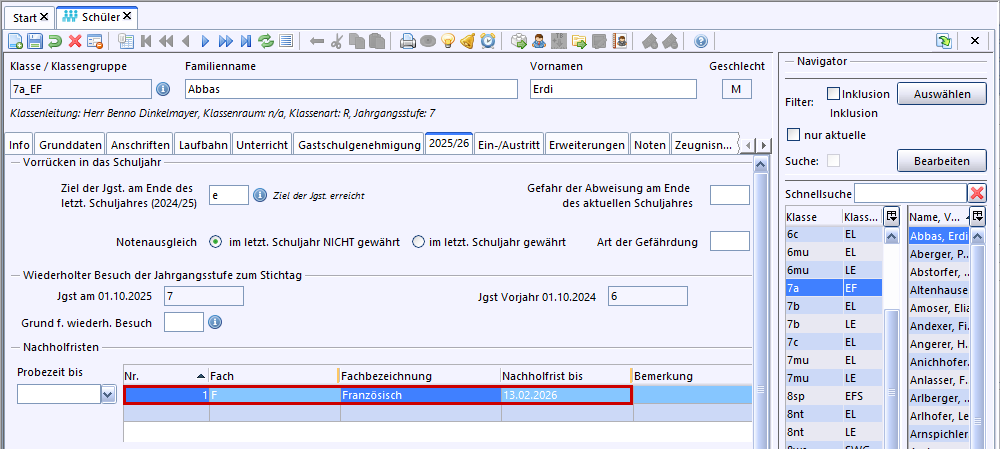Image resolution: width=1000 pixels, height=449 pixels.
Task: Open the Klasse column filter dropdown arrow
Action: pyautogui.click(x=891, y=216)
